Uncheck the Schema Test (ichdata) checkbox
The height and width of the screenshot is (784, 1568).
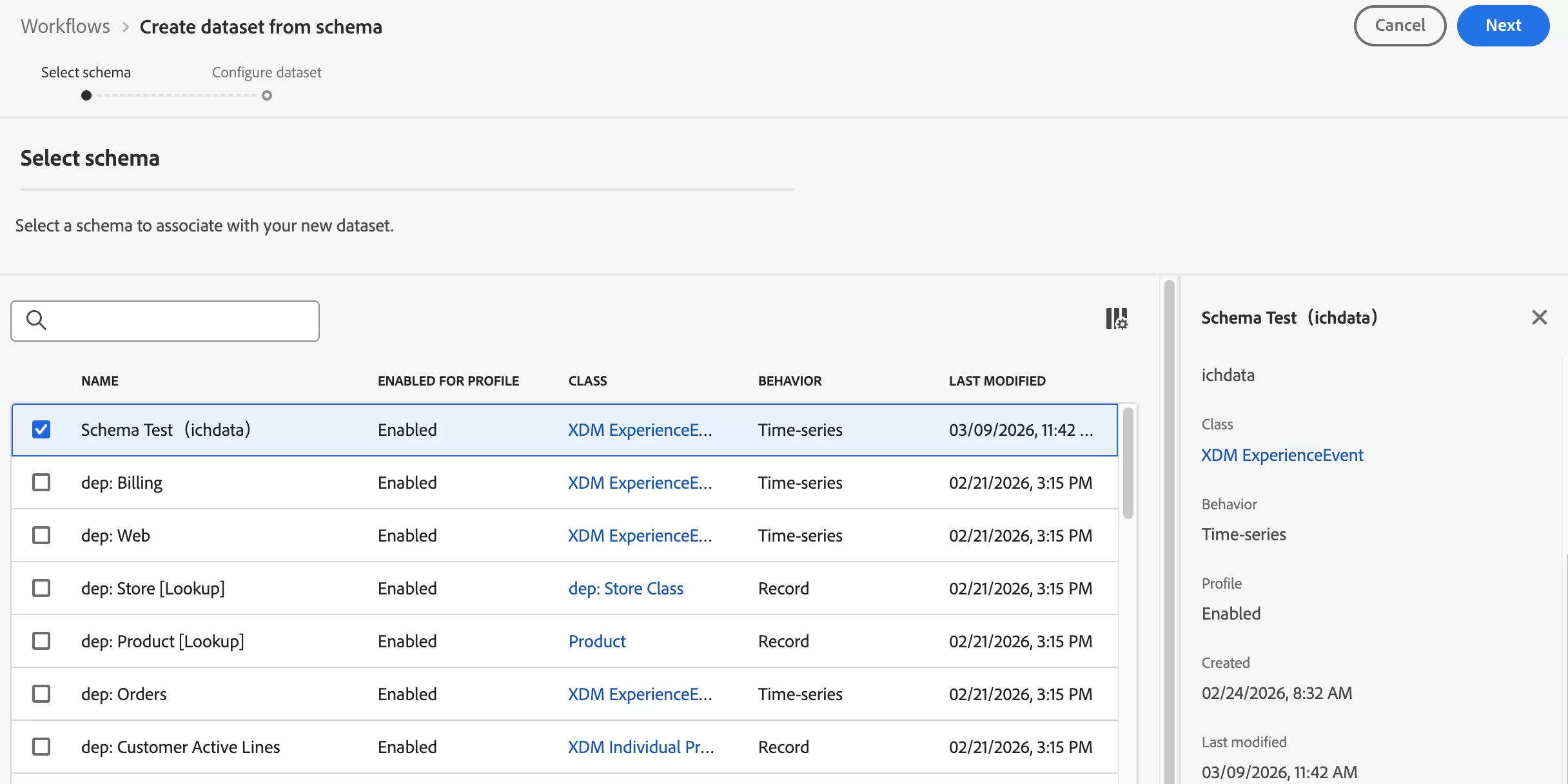click(x=41, y=429)
